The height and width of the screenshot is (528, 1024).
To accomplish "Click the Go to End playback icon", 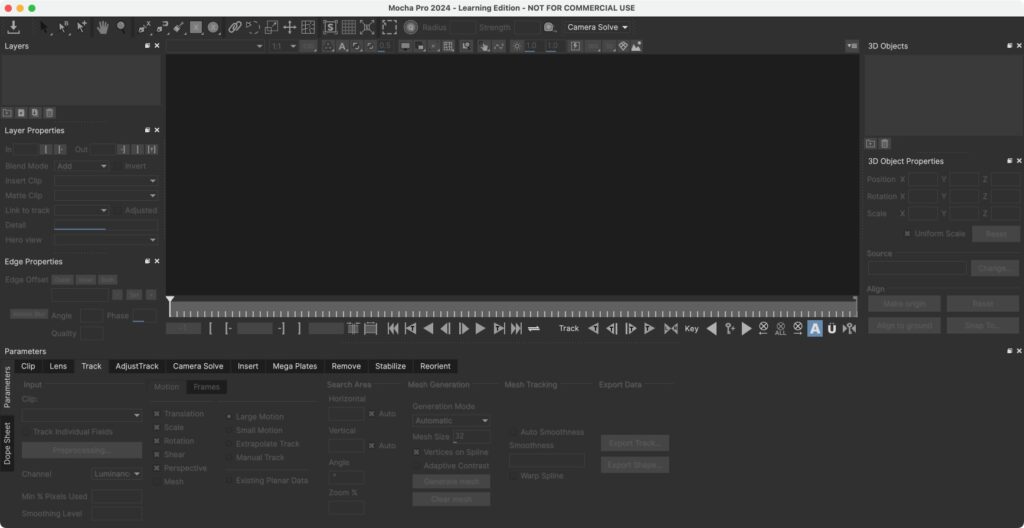I will [x=516, y=329].
